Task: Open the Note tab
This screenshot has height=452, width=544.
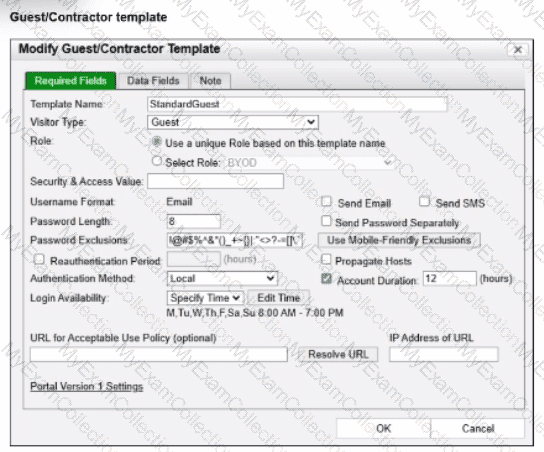Action: (x=210, y=81)
